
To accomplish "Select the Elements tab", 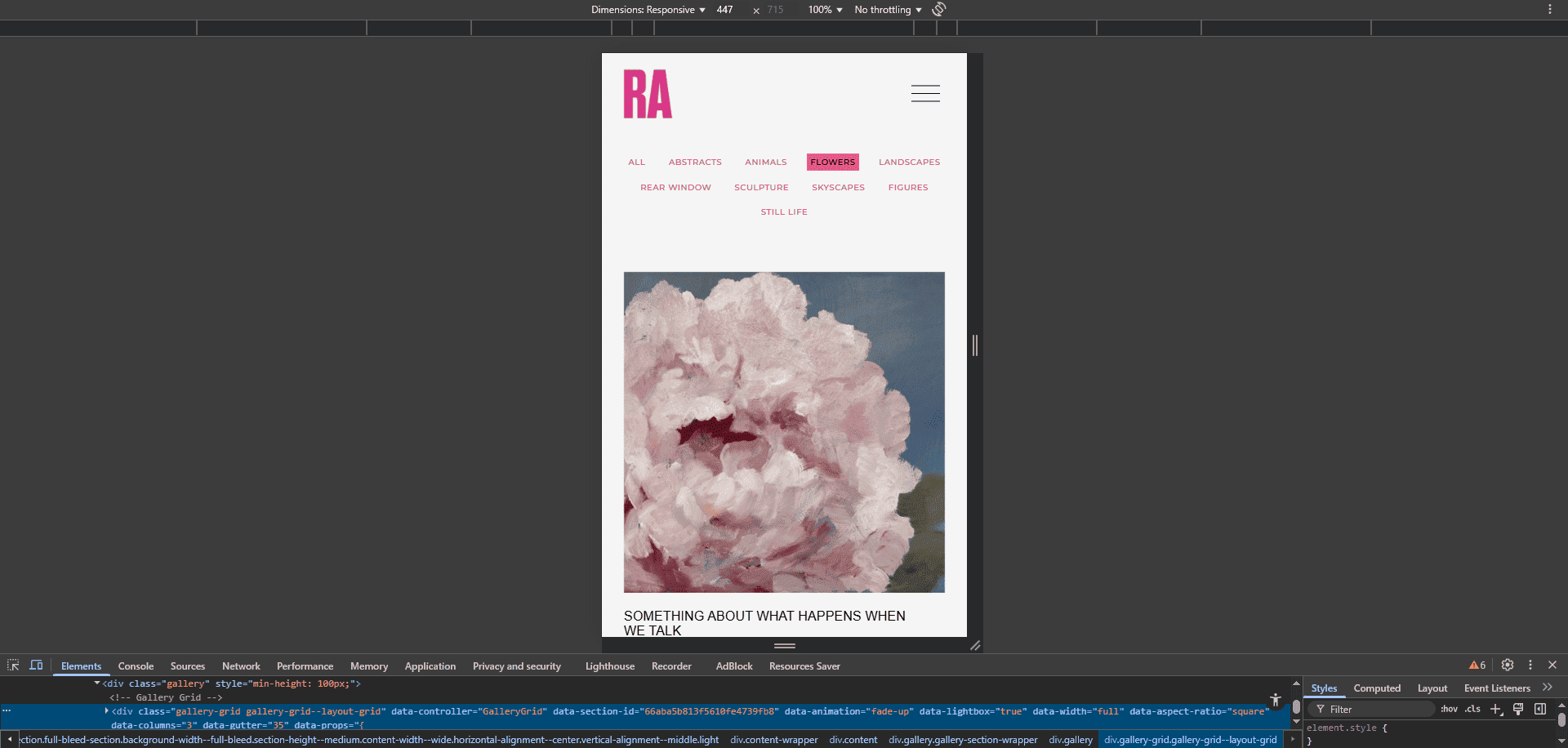I will tap(81, 666).
